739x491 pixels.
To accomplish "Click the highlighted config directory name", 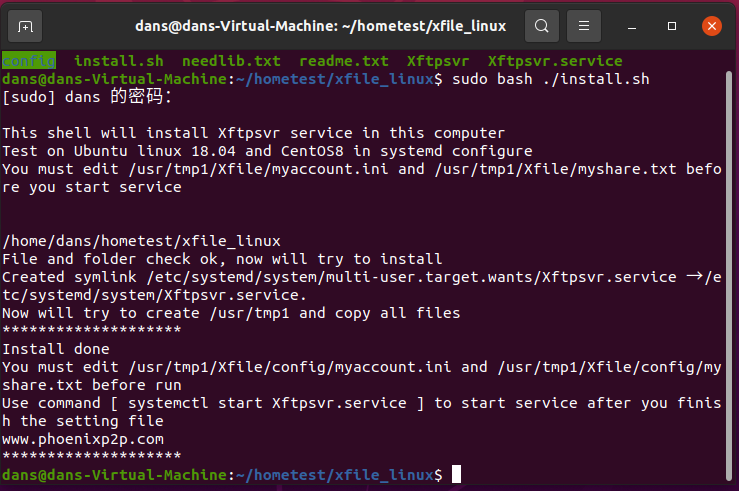I will [x=28, y=61].
